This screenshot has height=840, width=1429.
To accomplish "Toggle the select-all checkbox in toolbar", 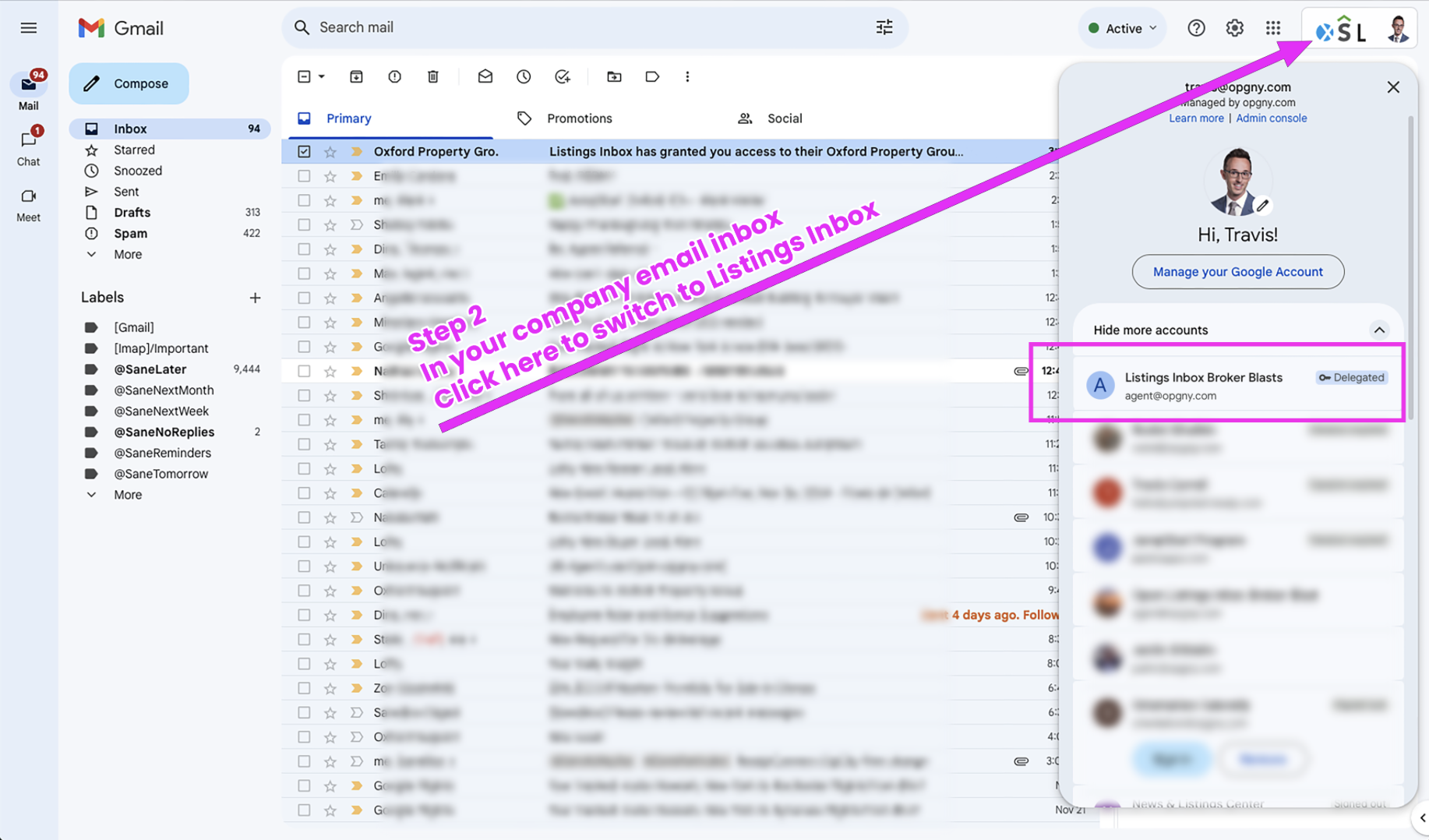I will point(304,76).
